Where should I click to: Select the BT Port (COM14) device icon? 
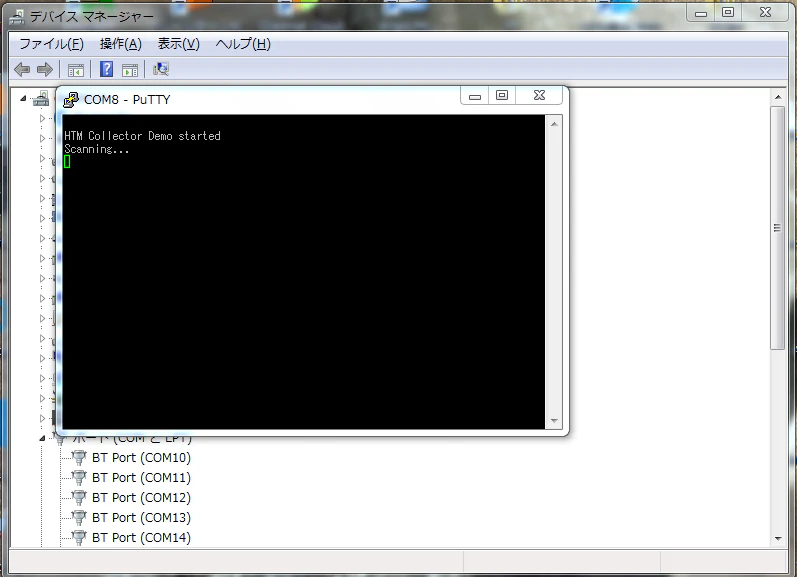click(x=79, y=537)
